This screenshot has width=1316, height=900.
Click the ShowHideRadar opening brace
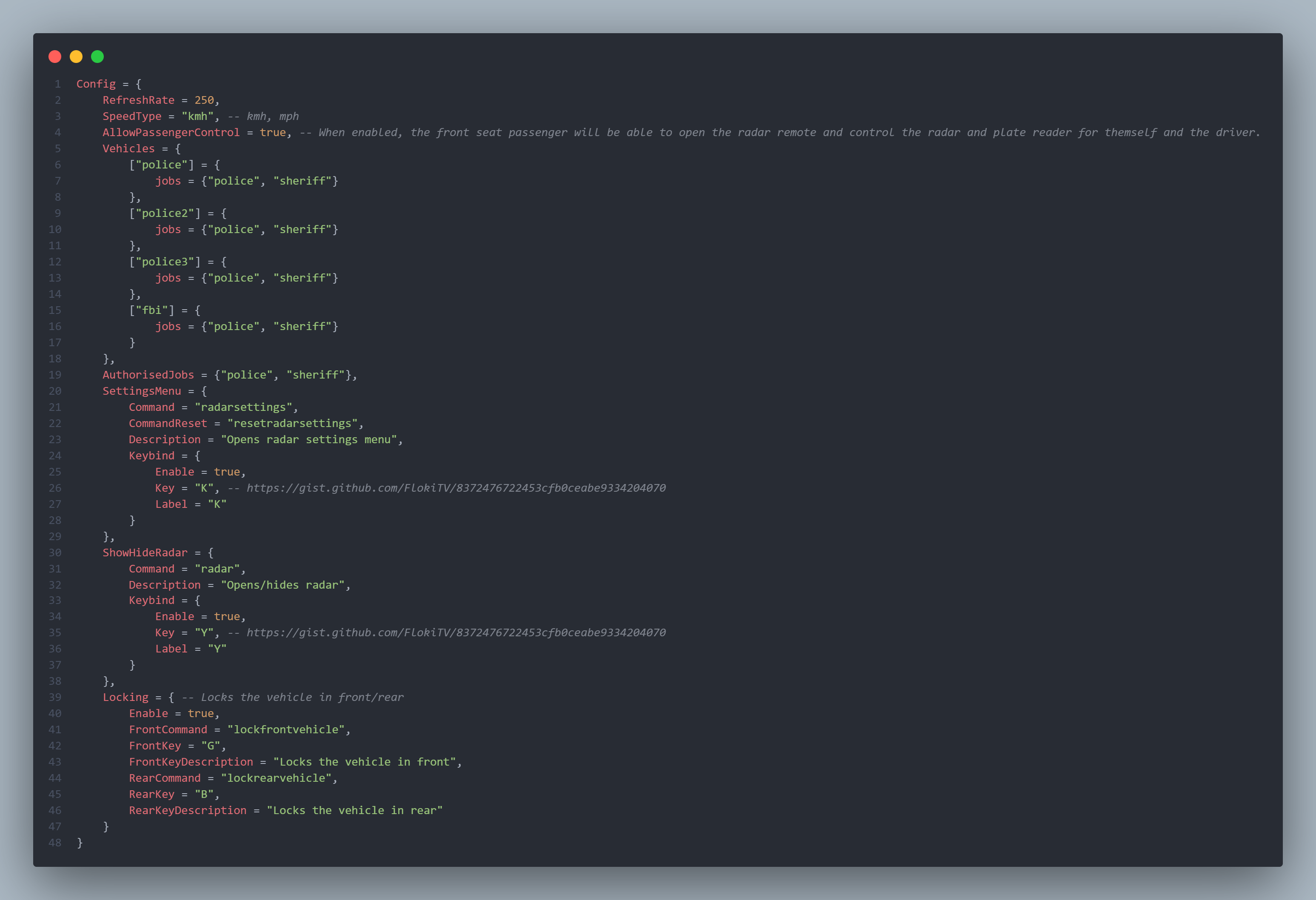coord(211,552)
